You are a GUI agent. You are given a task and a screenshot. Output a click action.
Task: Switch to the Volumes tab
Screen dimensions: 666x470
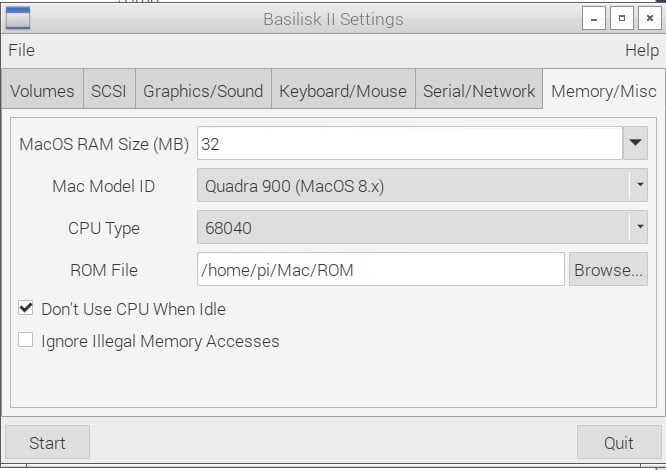point(42,91)
